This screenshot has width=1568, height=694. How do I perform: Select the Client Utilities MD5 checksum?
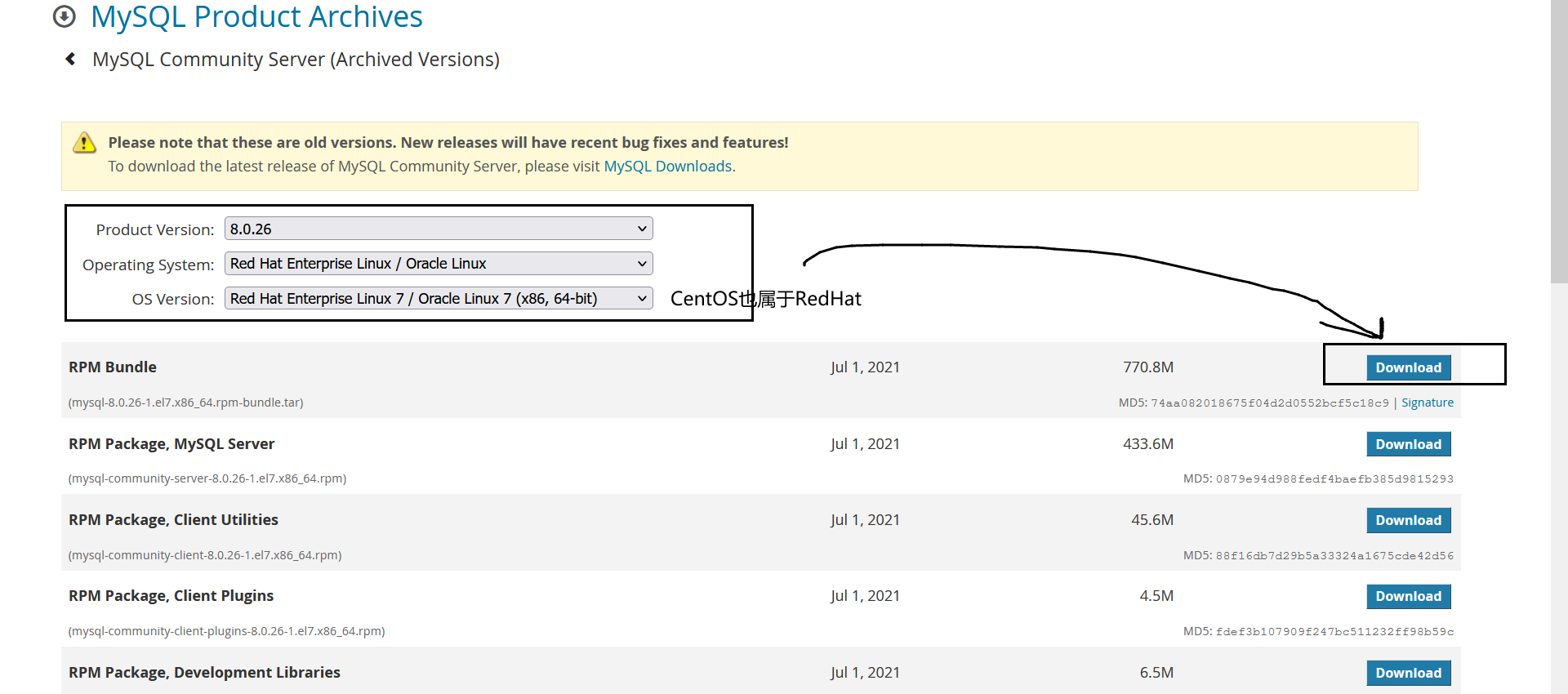tap(1334, 555)
